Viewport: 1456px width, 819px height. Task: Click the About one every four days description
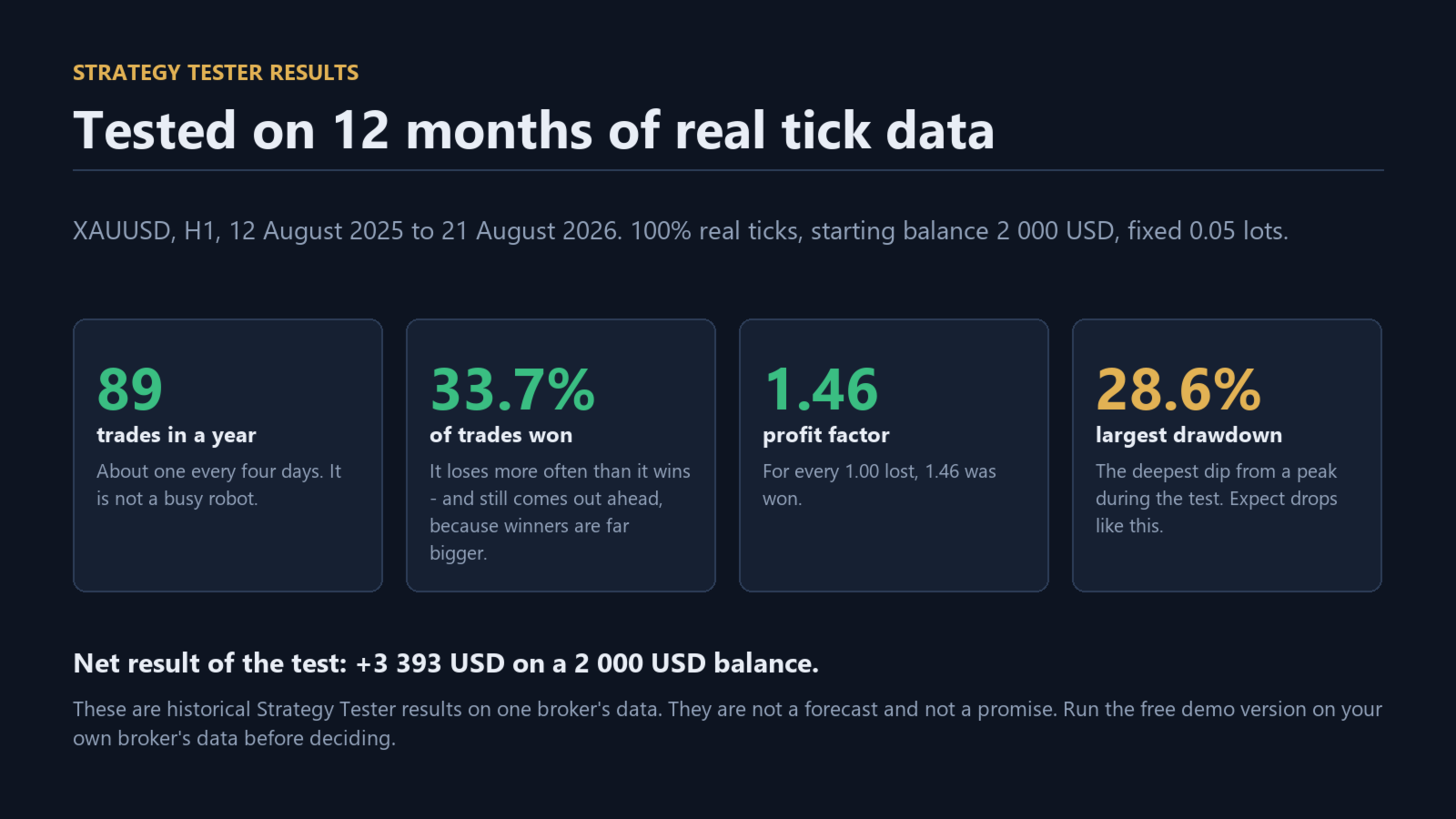(x=219, y=485)
